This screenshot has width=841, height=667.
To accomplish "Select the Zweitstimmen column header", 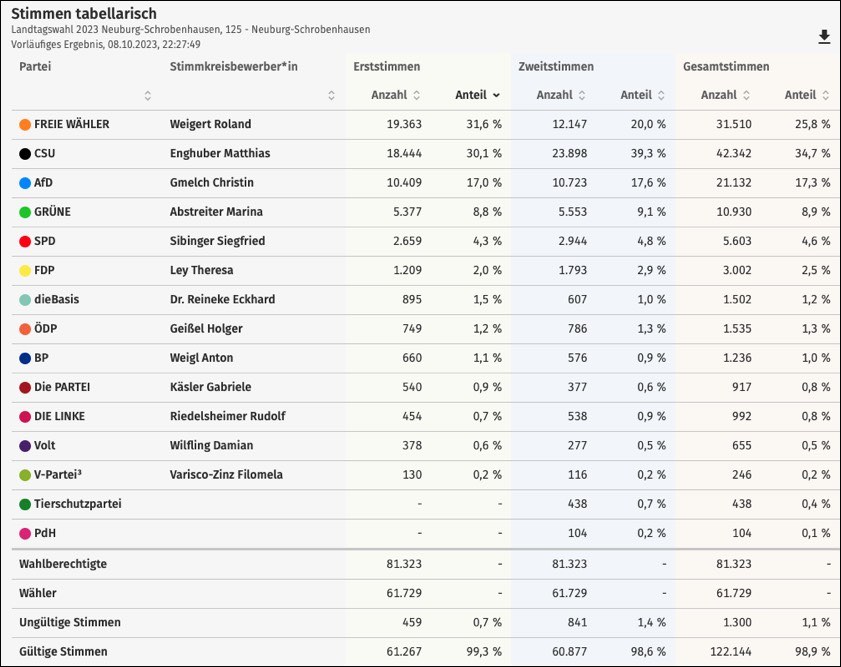I will tap(556, 67).
